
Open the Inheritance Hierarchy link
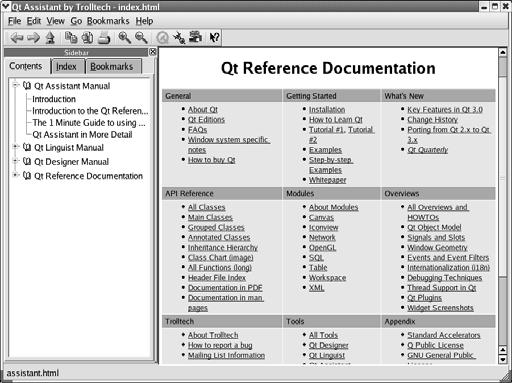[223, 247]
